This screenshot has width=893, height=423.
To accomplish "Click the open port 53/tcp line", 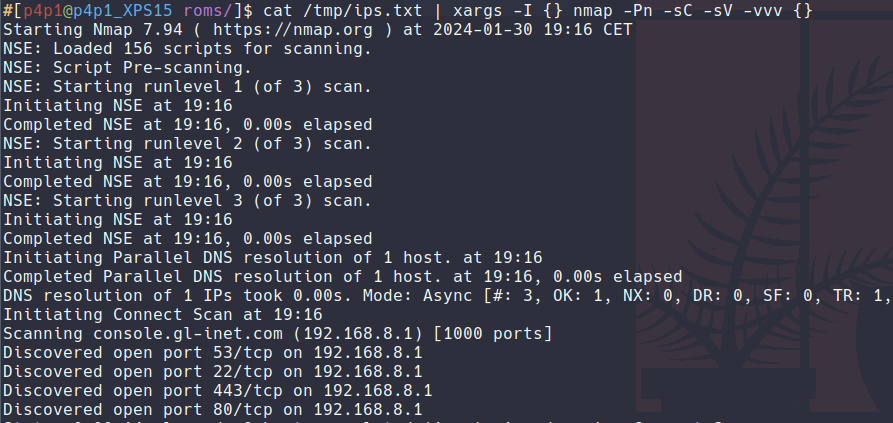I will [212, 352].
